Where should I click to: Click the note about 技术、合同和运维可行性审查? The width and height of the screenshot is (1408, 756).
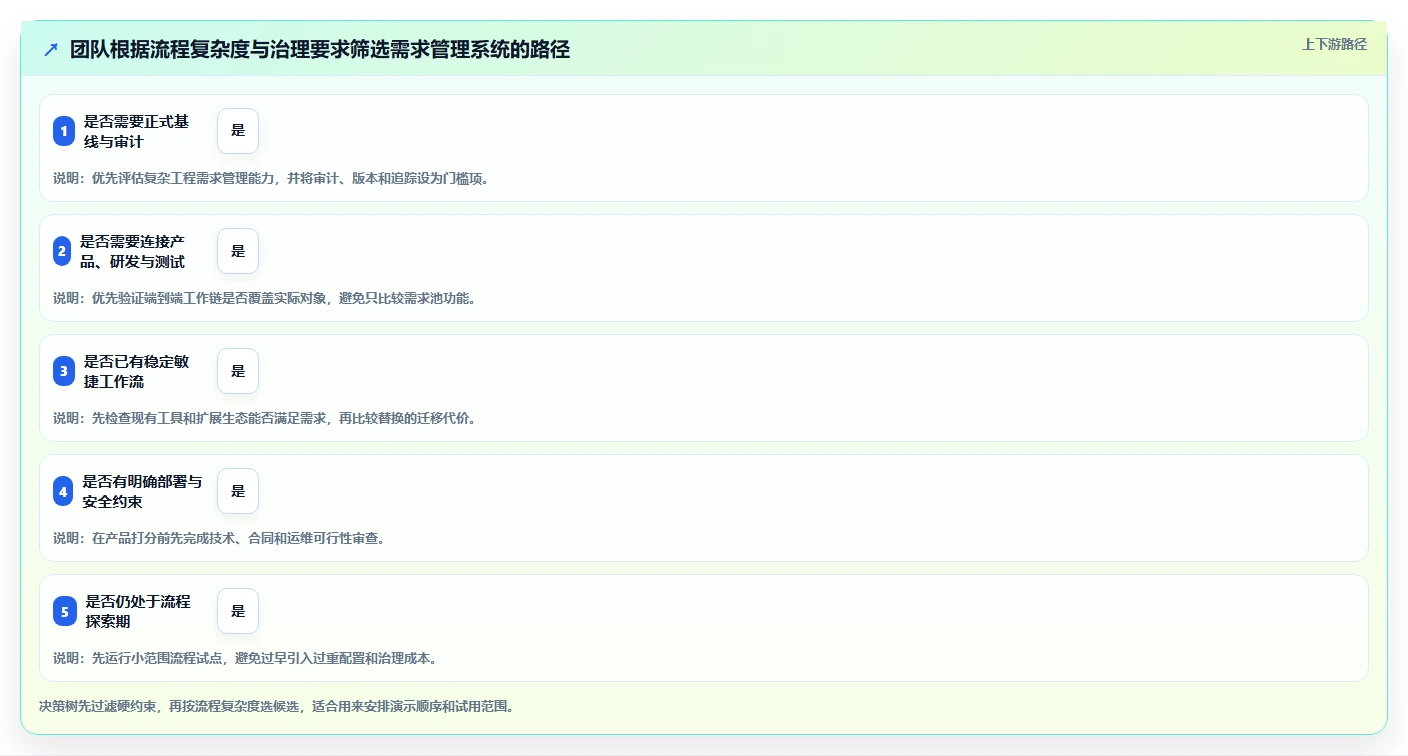(x=218, y=538)
